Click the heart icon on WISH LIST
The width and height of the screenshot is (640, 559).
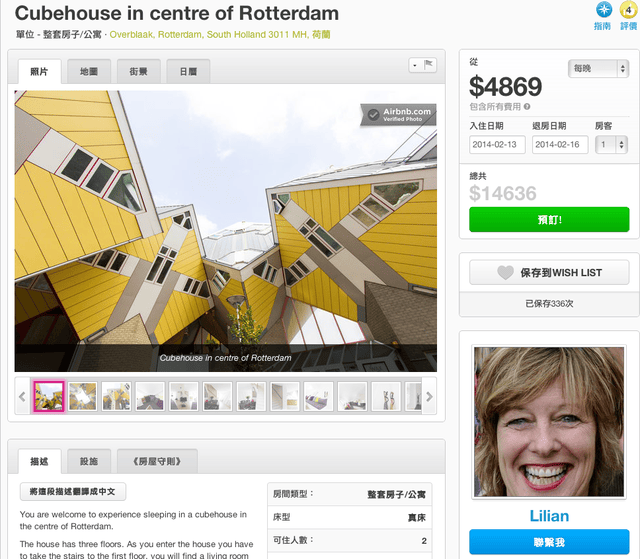pyautogui.click(x=505, y=273)
